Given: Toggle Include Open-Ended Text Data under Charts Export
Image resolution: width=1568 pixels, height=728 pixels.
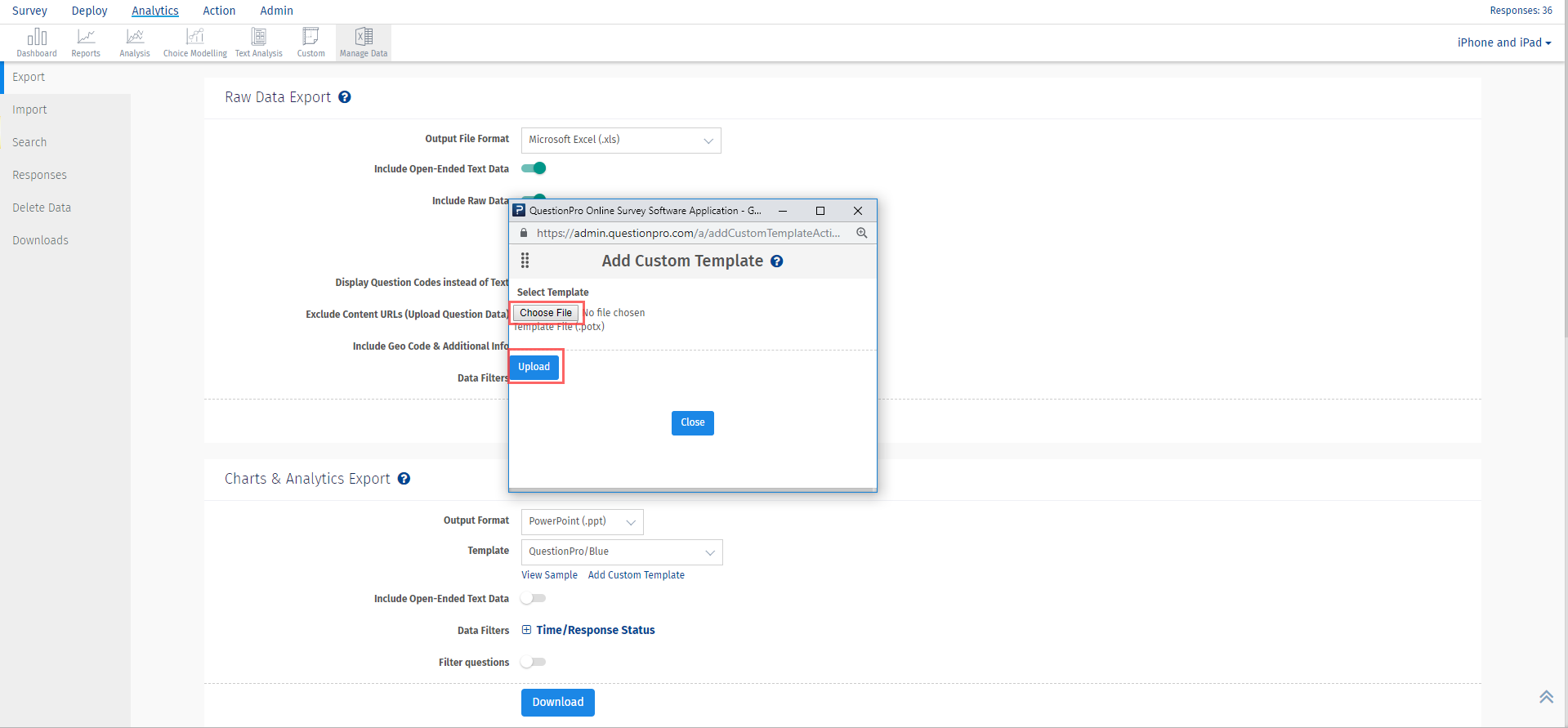Looking at the screenshot, I should [534, 598].
